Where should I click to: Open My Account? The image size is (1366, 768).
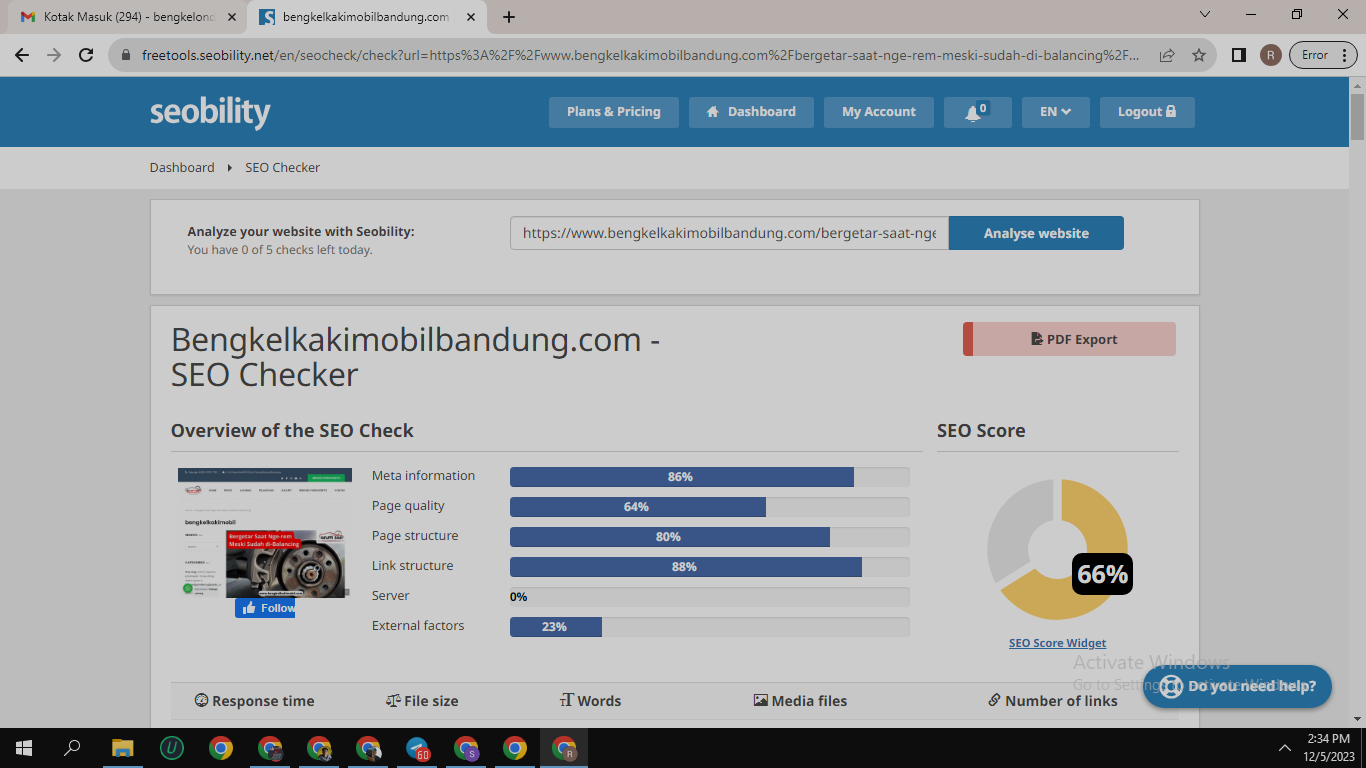(x=879, y=112)
